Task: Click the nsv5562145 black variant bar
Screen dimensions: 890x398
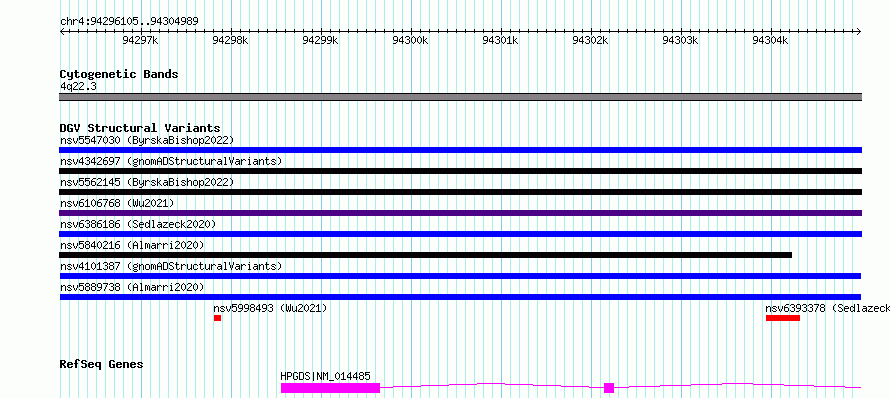Action: [x=460, y=192]
